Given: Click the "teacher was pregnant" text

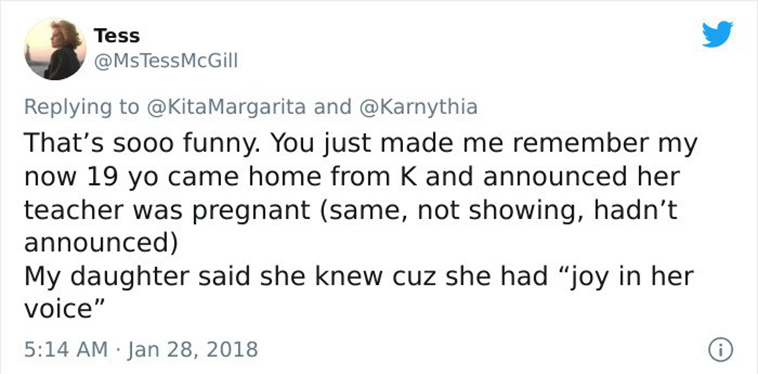Looking at the screenshot, I should 167,211.
